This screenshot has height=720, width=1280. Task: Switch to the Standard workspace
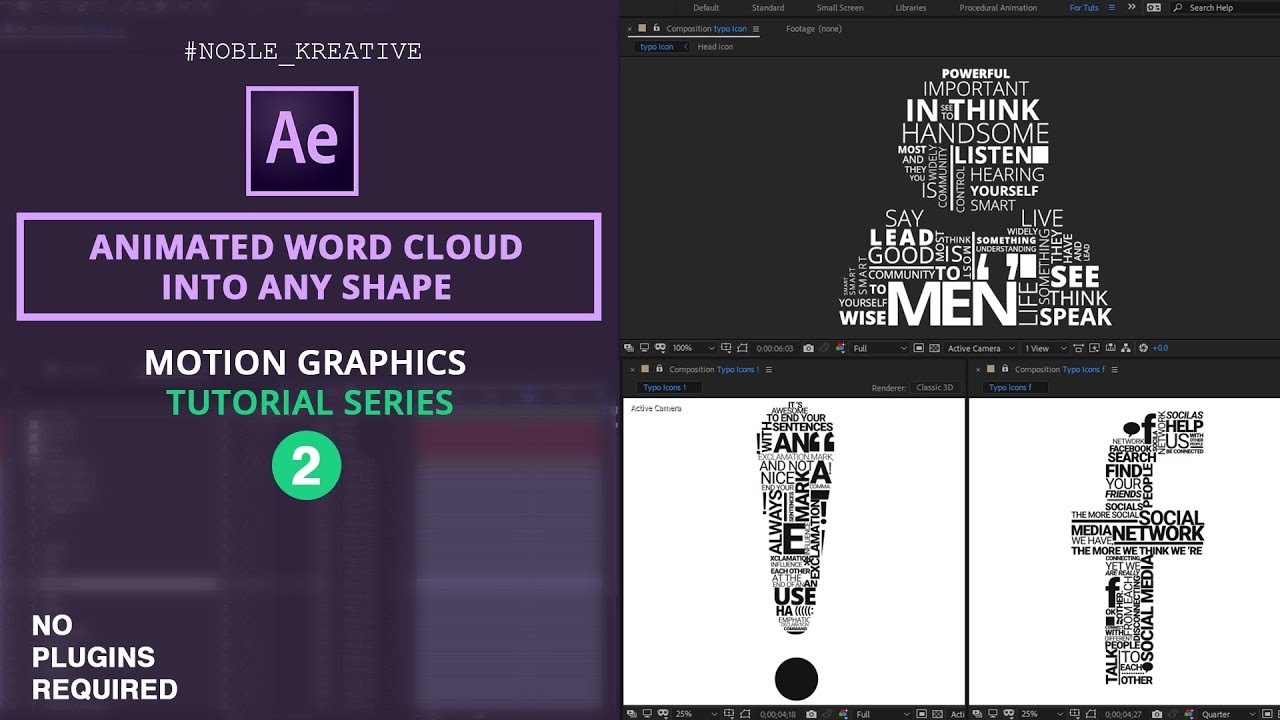(x=768, y=7)
